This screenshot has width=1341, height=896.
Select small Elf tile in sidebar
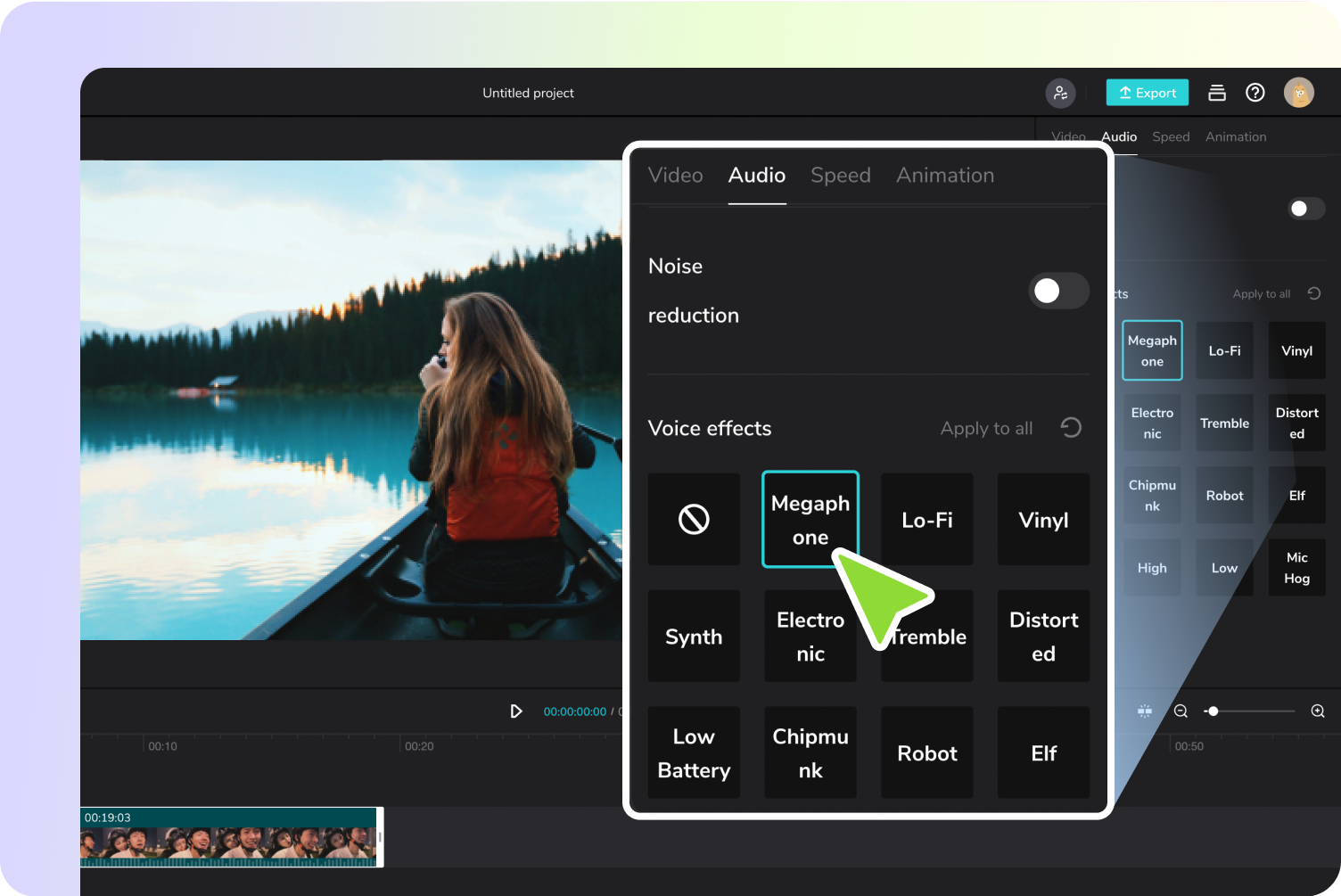click(x=1297, y=495)
